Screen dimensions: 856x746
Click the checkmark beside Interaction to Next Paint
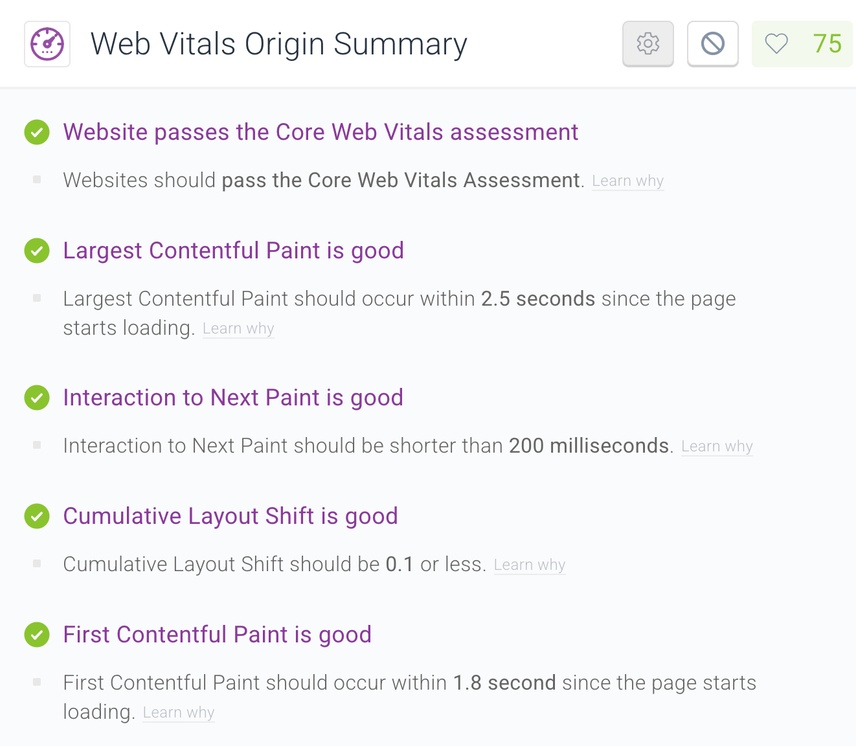click(x=37, y=398)
